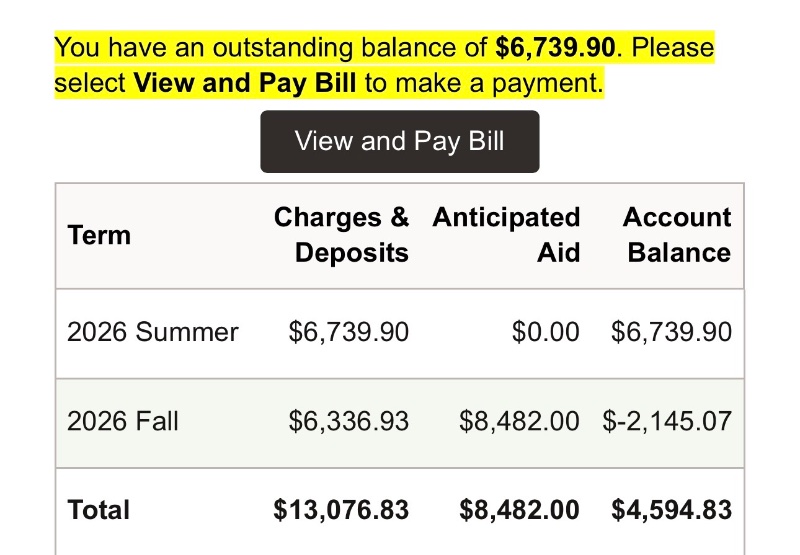Click the 2026 Fall balance $-2,145.07
Viewport: 800px width, 555px height.
pos(667,421)
